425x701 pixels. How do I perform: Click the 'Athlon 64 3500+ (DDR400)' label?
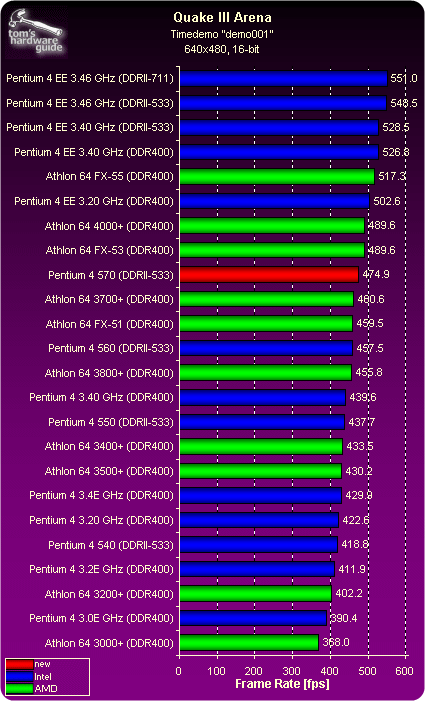109,471
